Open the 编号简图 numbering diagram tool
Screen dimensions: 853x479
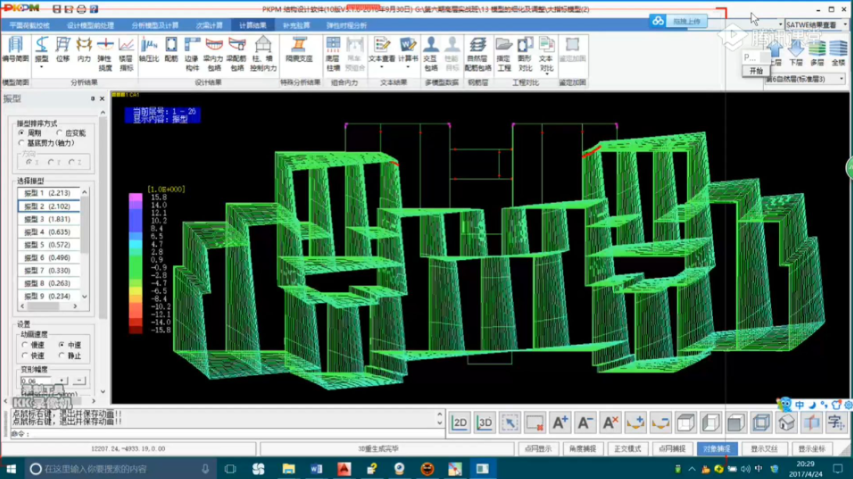click(15, 50)
